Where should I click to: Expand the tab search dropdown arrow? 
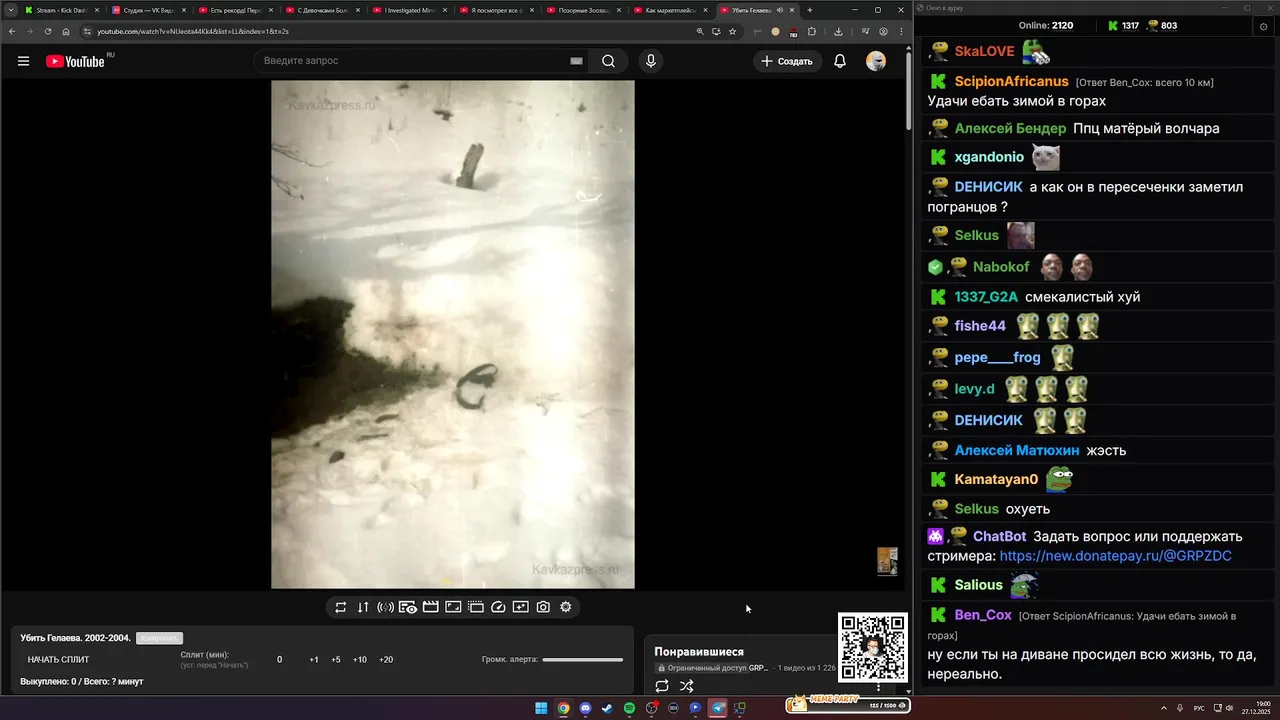pos(10,10)
